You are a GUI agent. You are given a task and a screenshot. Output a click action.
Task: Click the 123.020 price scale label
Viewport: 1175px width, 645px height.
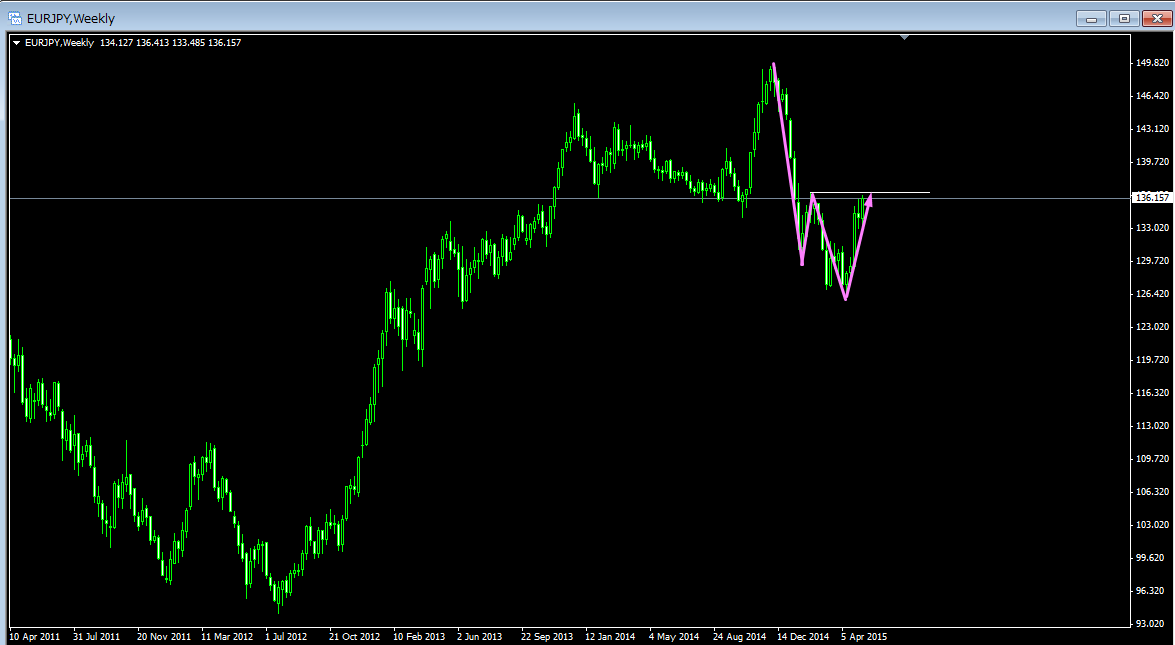pos(1152,327)
